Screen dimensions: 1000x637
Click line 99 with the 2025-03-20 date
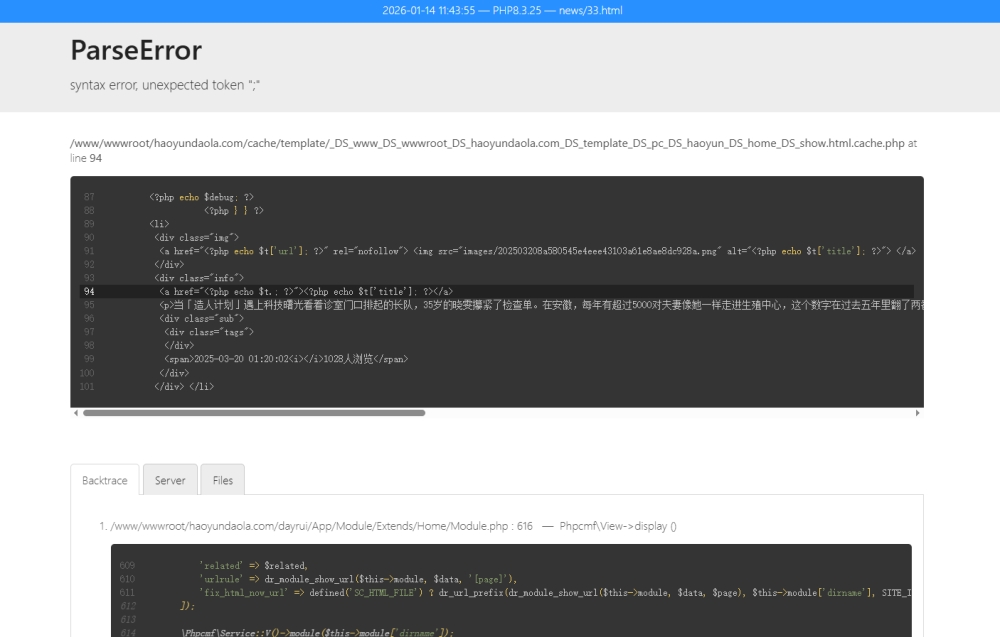tap(285, 358)
